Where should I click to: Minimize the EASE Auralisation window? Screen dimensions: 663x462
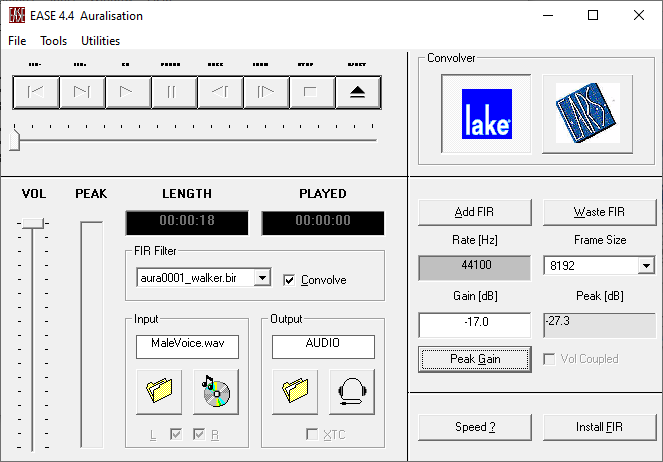coord(548,16)
